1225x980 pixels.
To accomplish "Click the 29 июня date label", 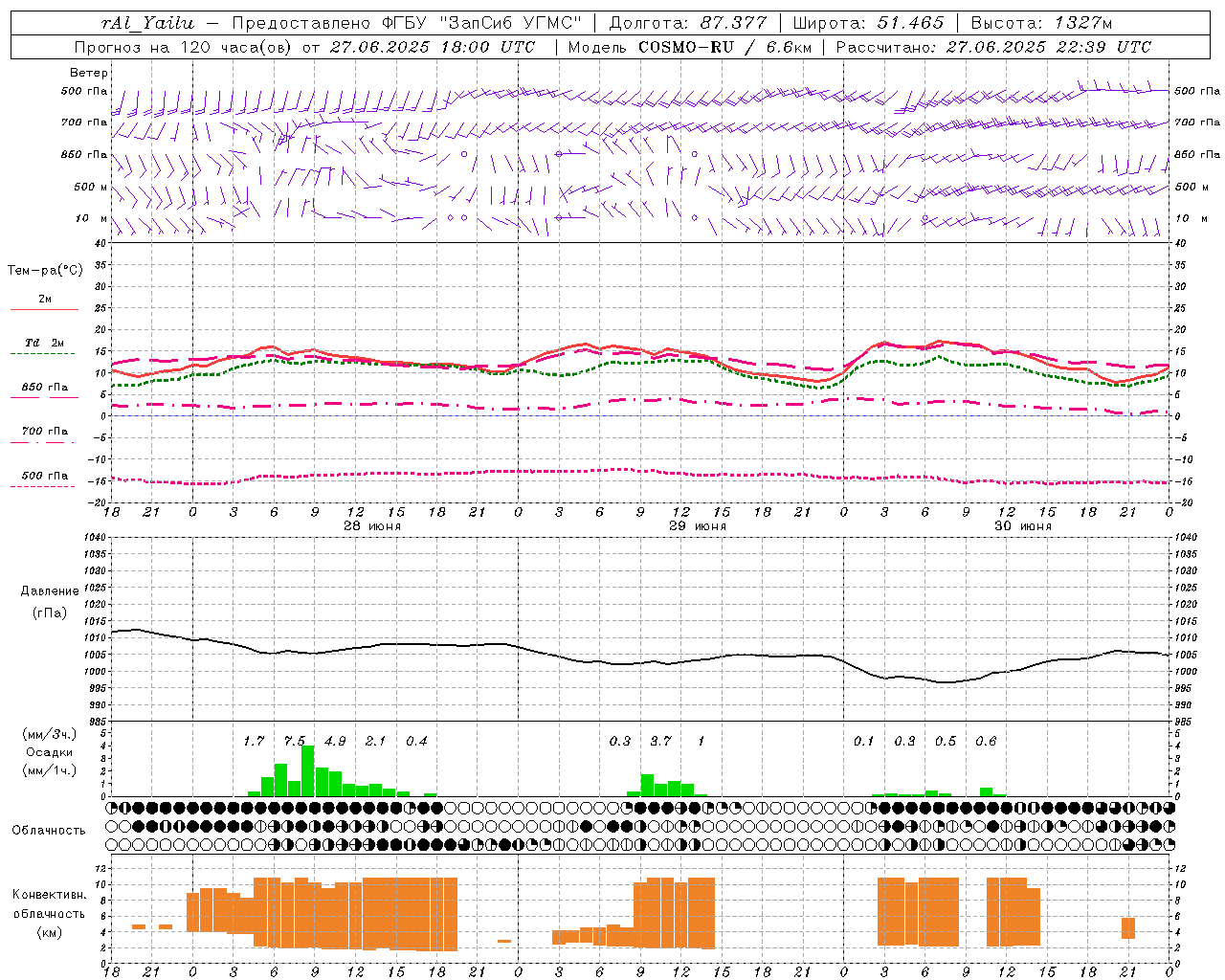I will point(697,526).
